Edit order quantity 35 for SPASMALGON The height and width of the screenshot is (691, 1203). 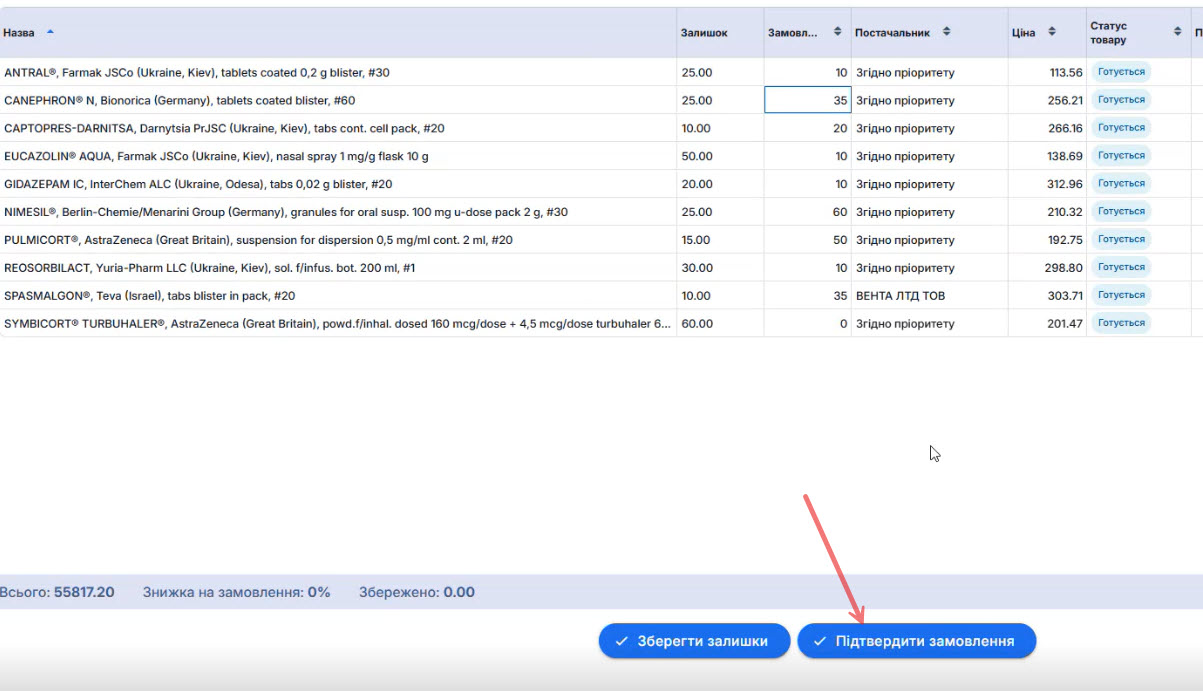tap(807, 296)
